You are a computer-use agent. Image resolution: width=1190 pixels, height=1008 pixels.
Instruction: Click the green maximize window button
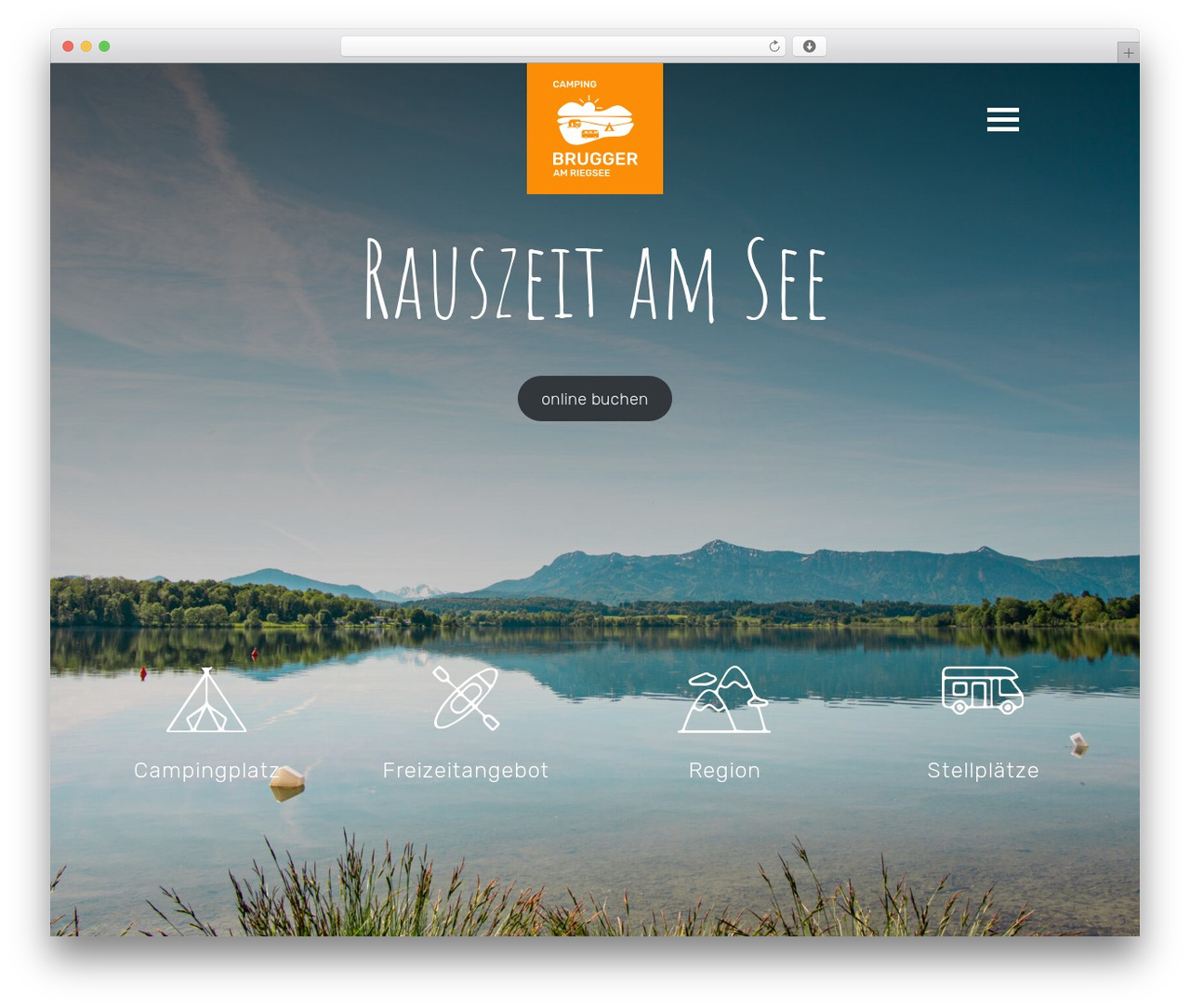(104, 46)
